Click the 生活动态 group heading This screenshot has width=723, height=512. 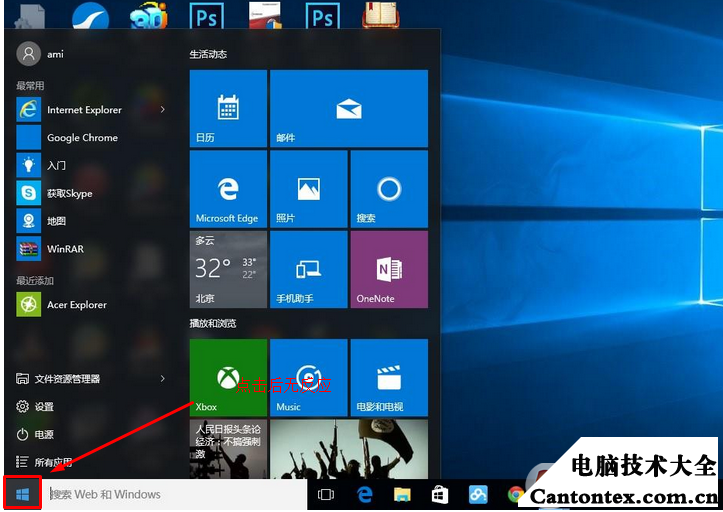(208, 54)
